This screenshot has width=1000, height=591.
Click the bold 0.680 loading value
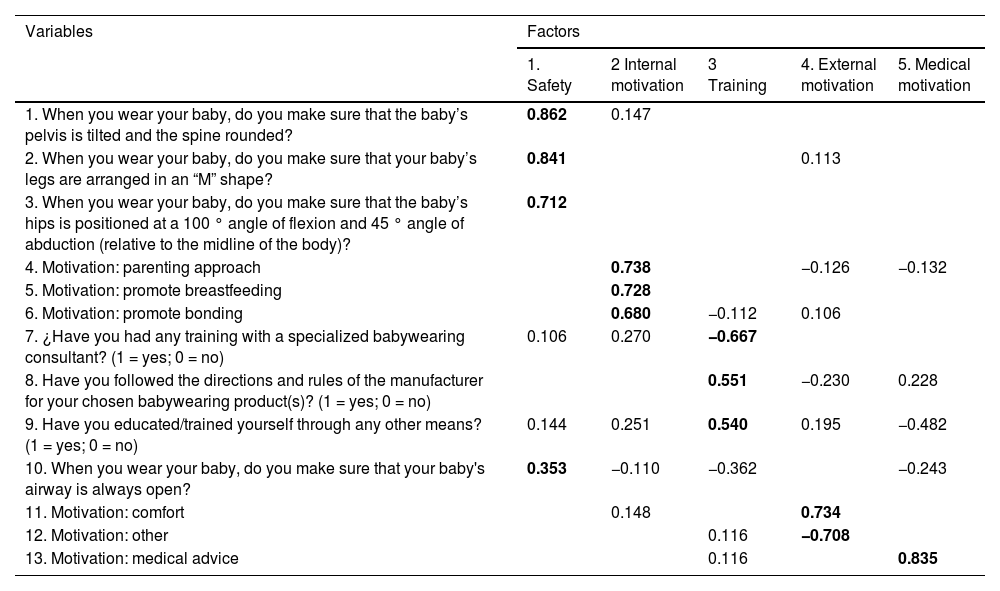click(x=631, y=314)
